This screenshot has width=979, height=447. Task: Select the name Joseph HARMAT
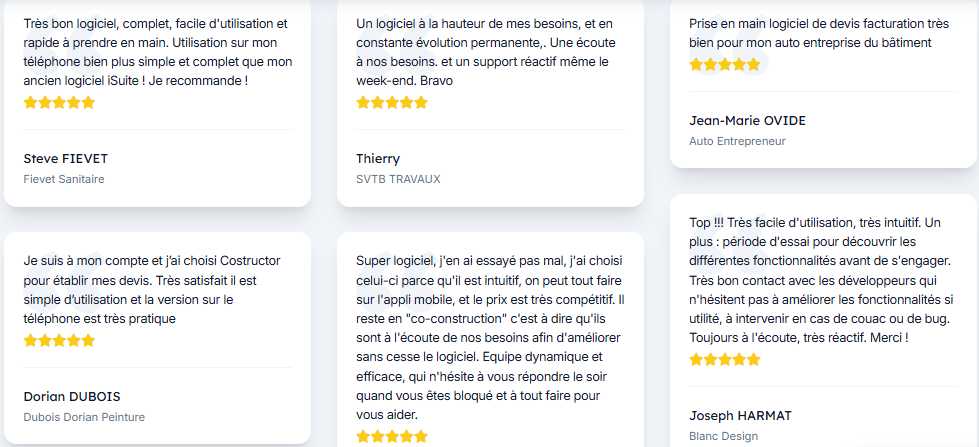[739, 415]
